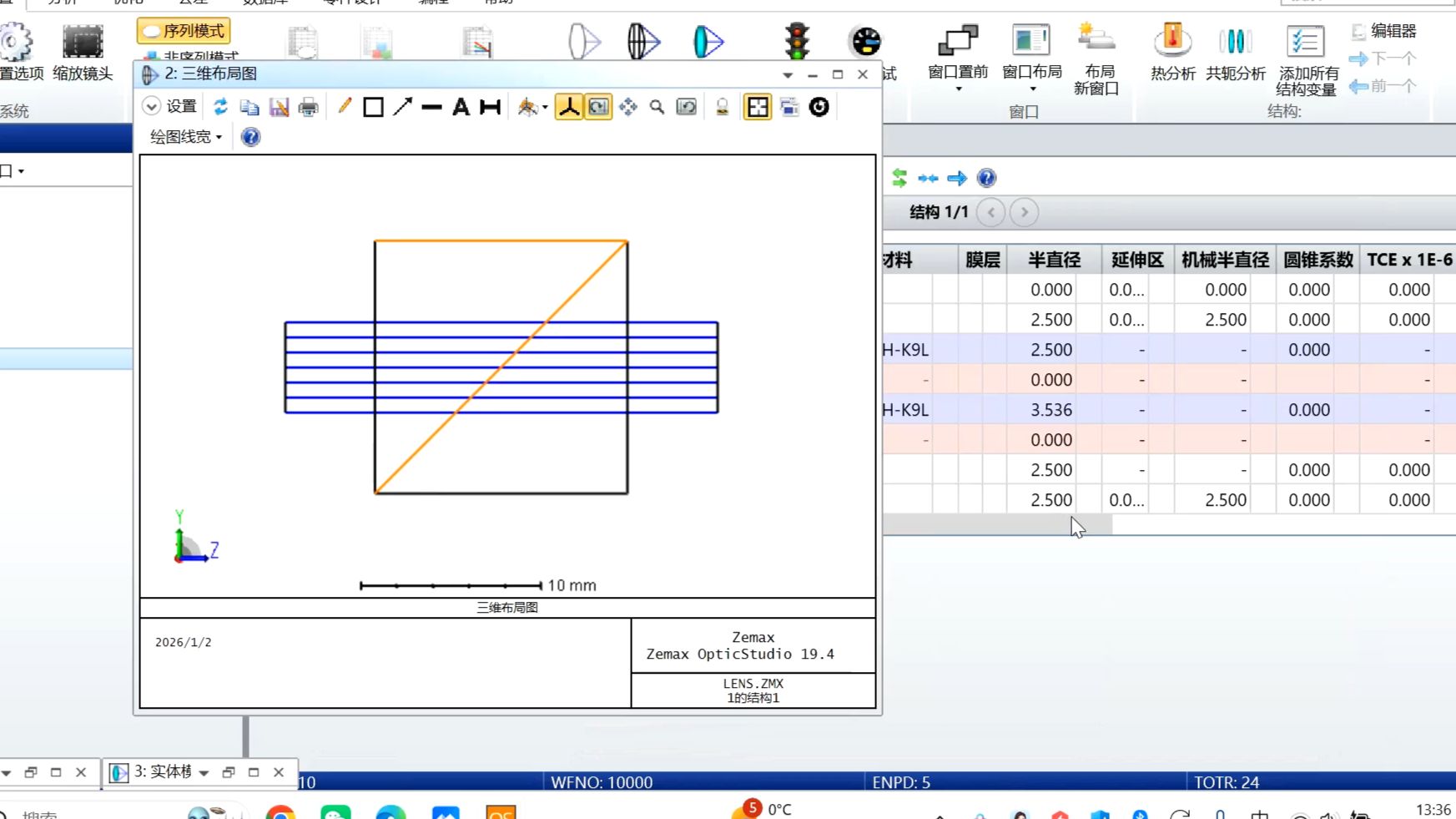
Task: Select the line annotation tool
Action: 431,107
